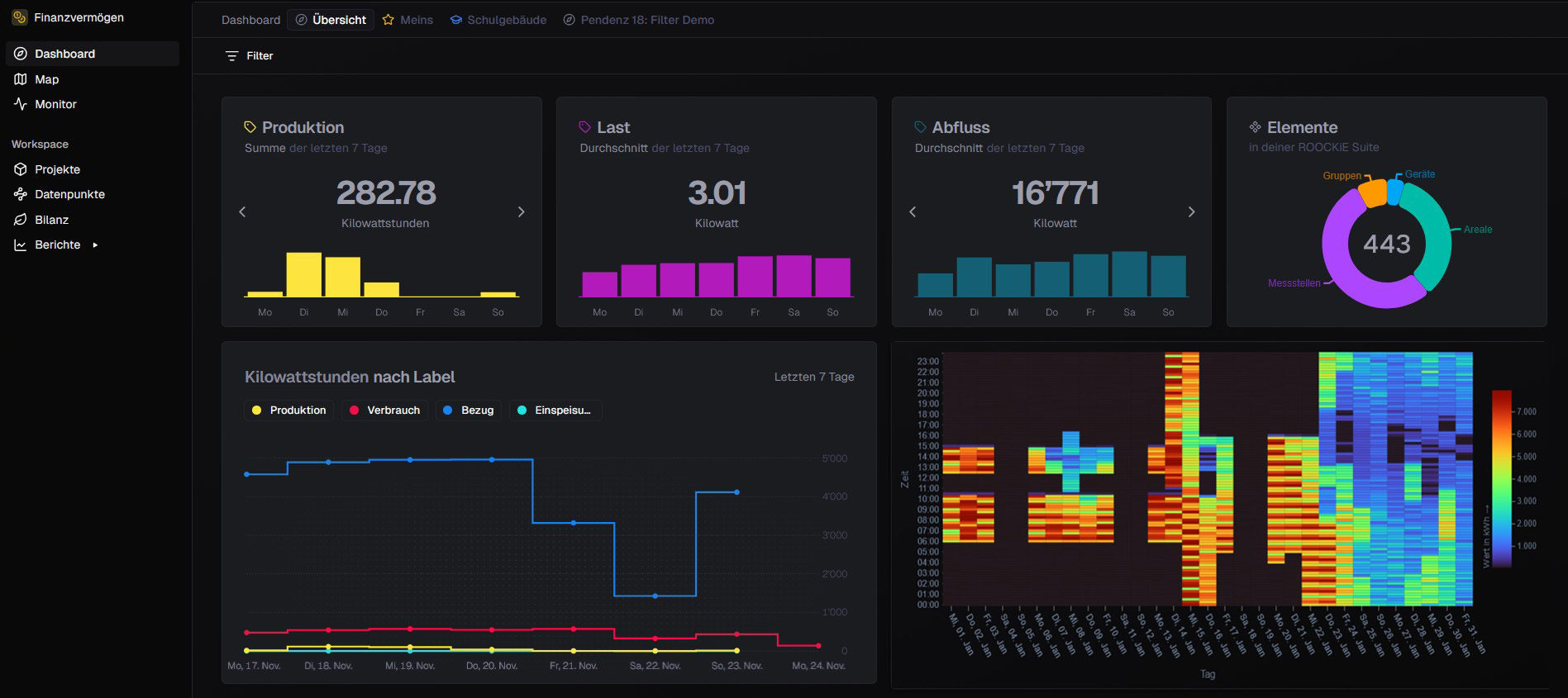
Task: Click the tallest yellow Produktion bar on Di
Action: click(x=304, y=274)
